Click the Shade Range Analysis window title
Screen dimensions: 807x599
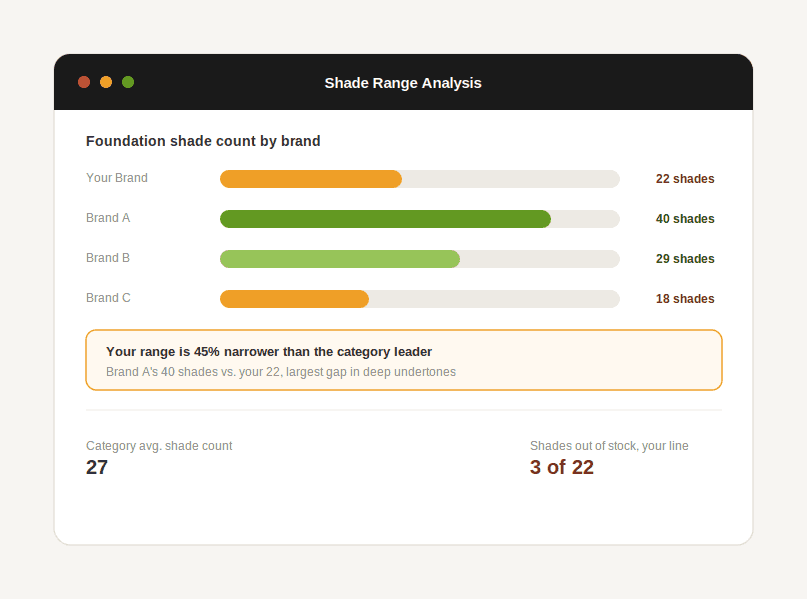[403, 83]
